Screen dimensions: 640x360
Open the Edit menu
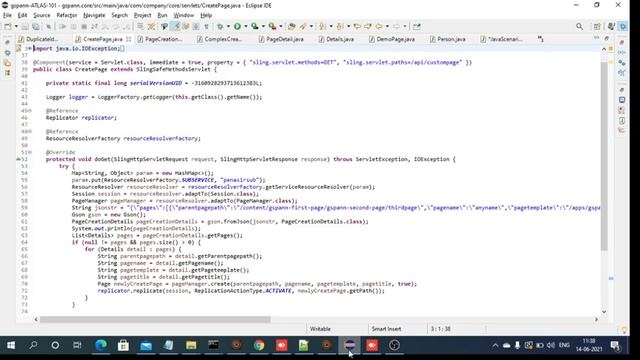22,15
